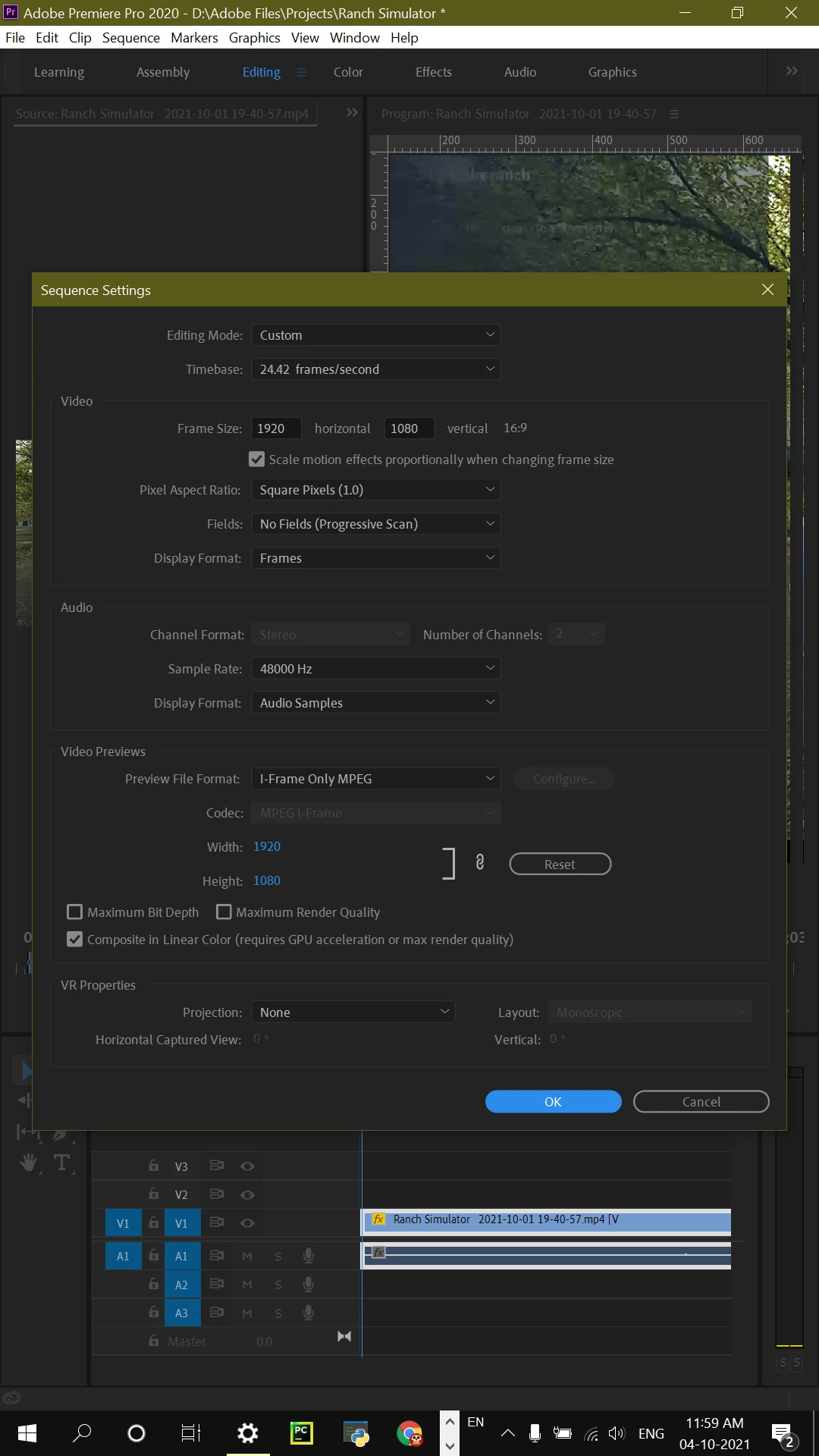819x1456 pixels.
Task: Open Preview File Format dropdown
Action: [x=376, y=779]
